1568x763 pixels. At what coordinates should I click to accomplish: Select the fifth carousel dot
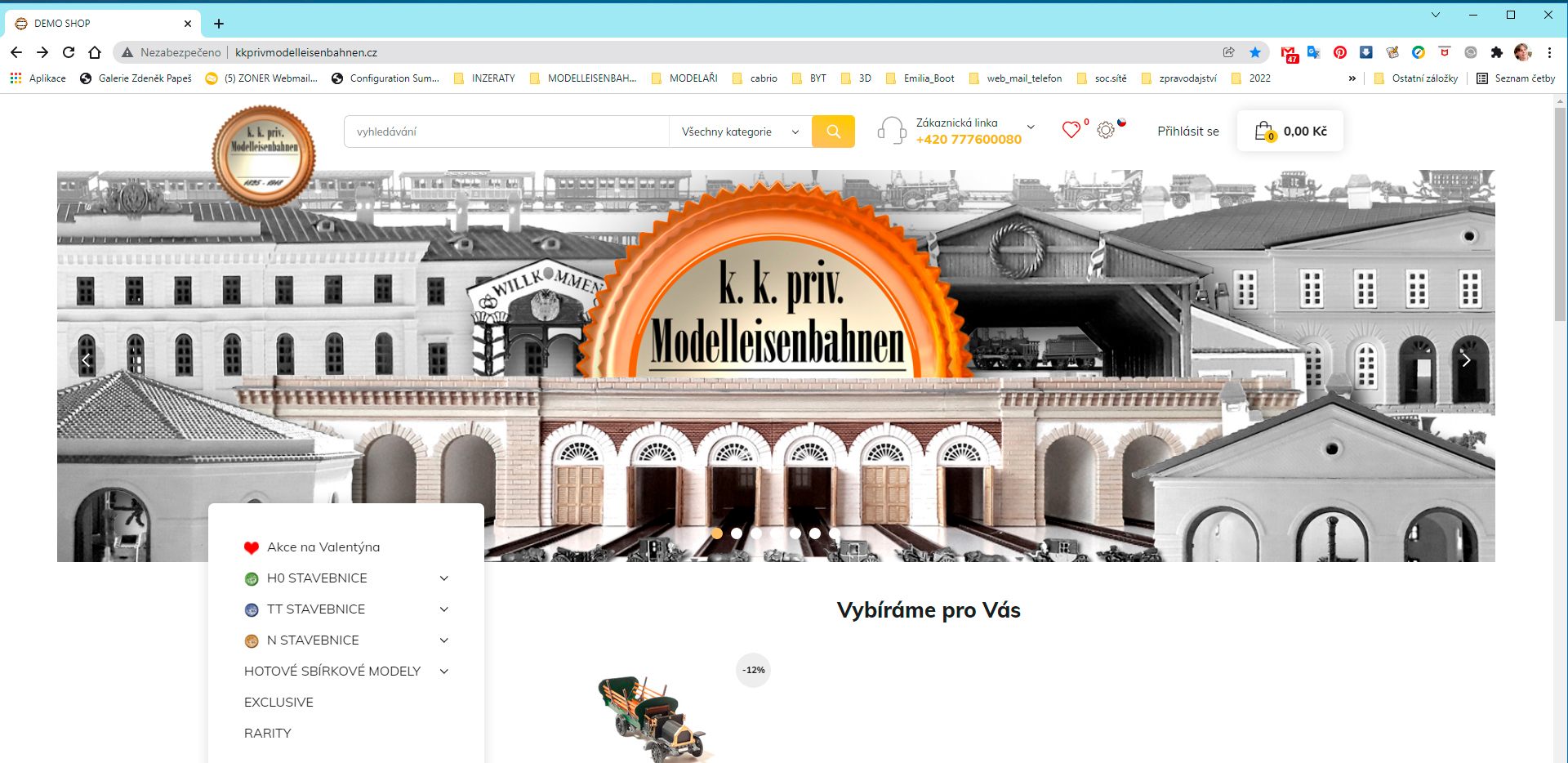tap(795, 533)
